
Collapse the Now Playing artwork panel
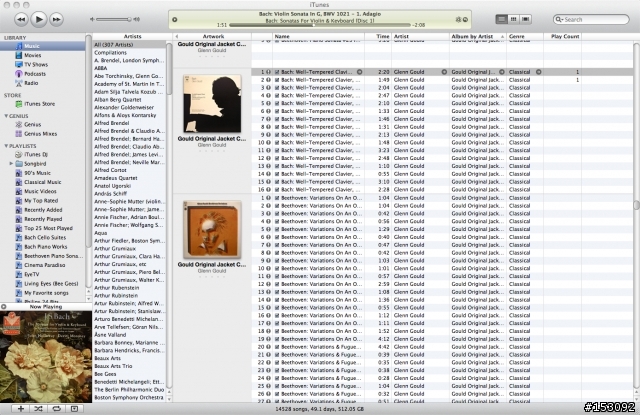coord(4,306)
